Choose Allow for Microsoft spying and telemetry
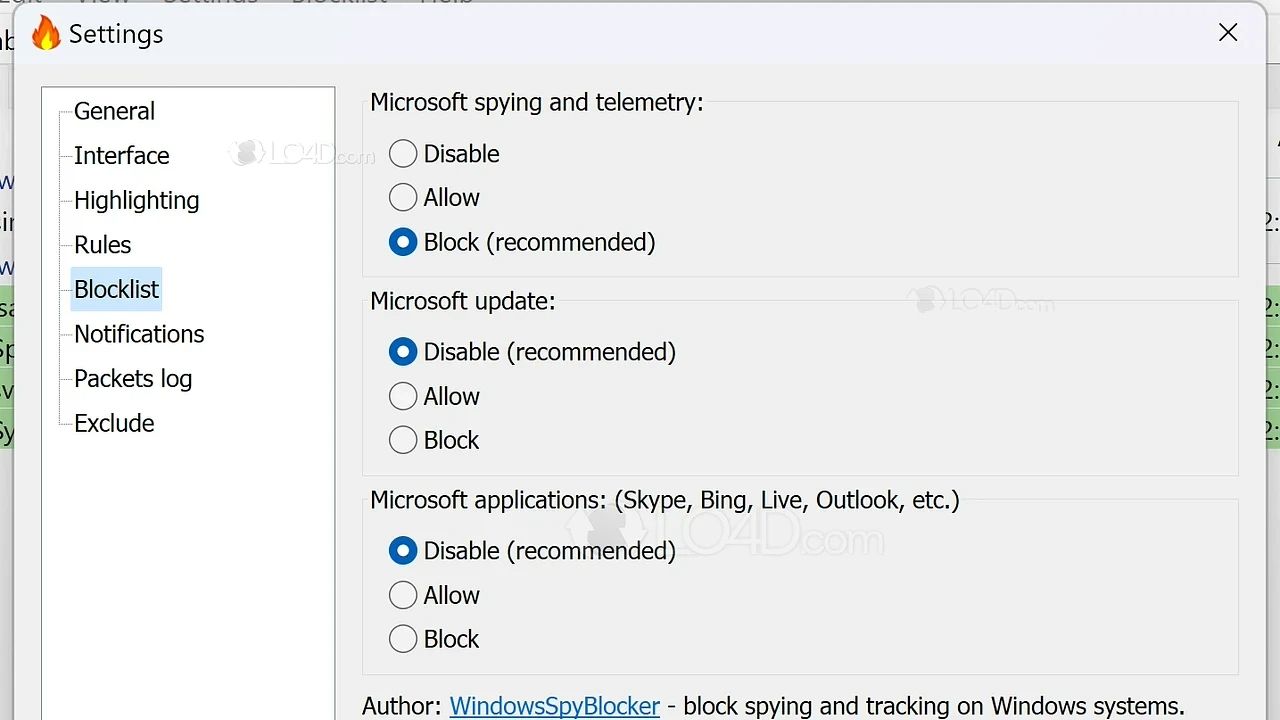Image resolution: width=1280 pixels, height=720 pixels. pyautogui.click(x=434, y=198)
